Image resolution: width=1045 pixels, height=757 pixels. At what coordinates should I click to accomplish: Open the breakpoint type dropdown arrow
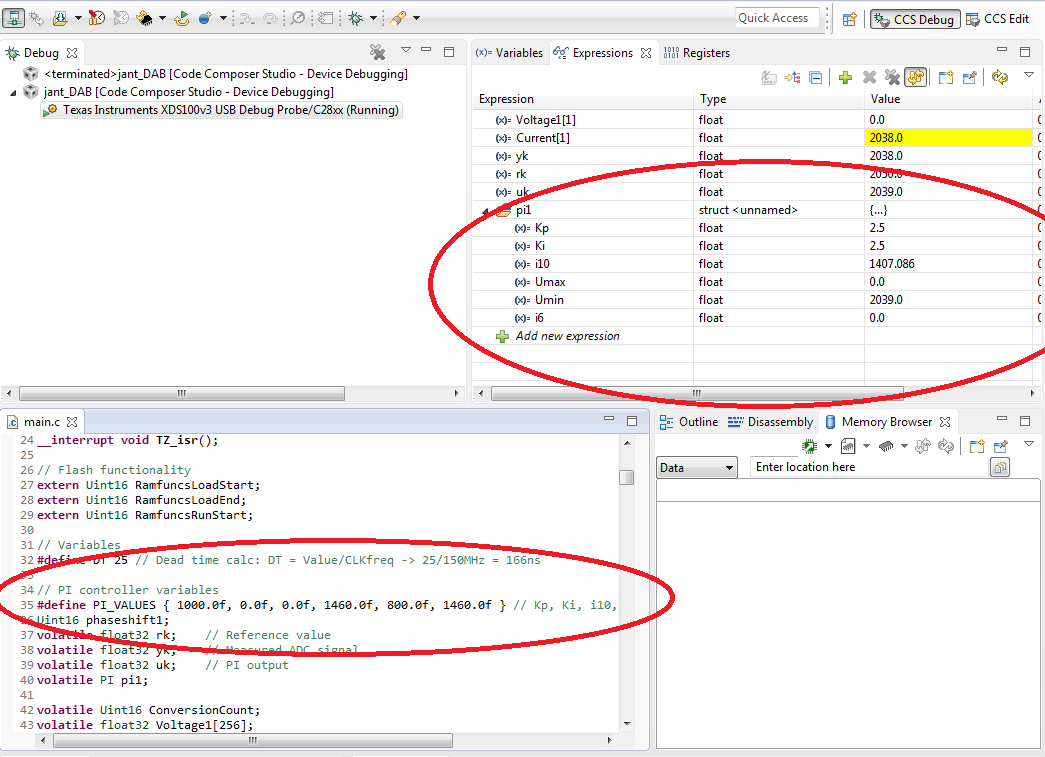click(x=223, y=18)
